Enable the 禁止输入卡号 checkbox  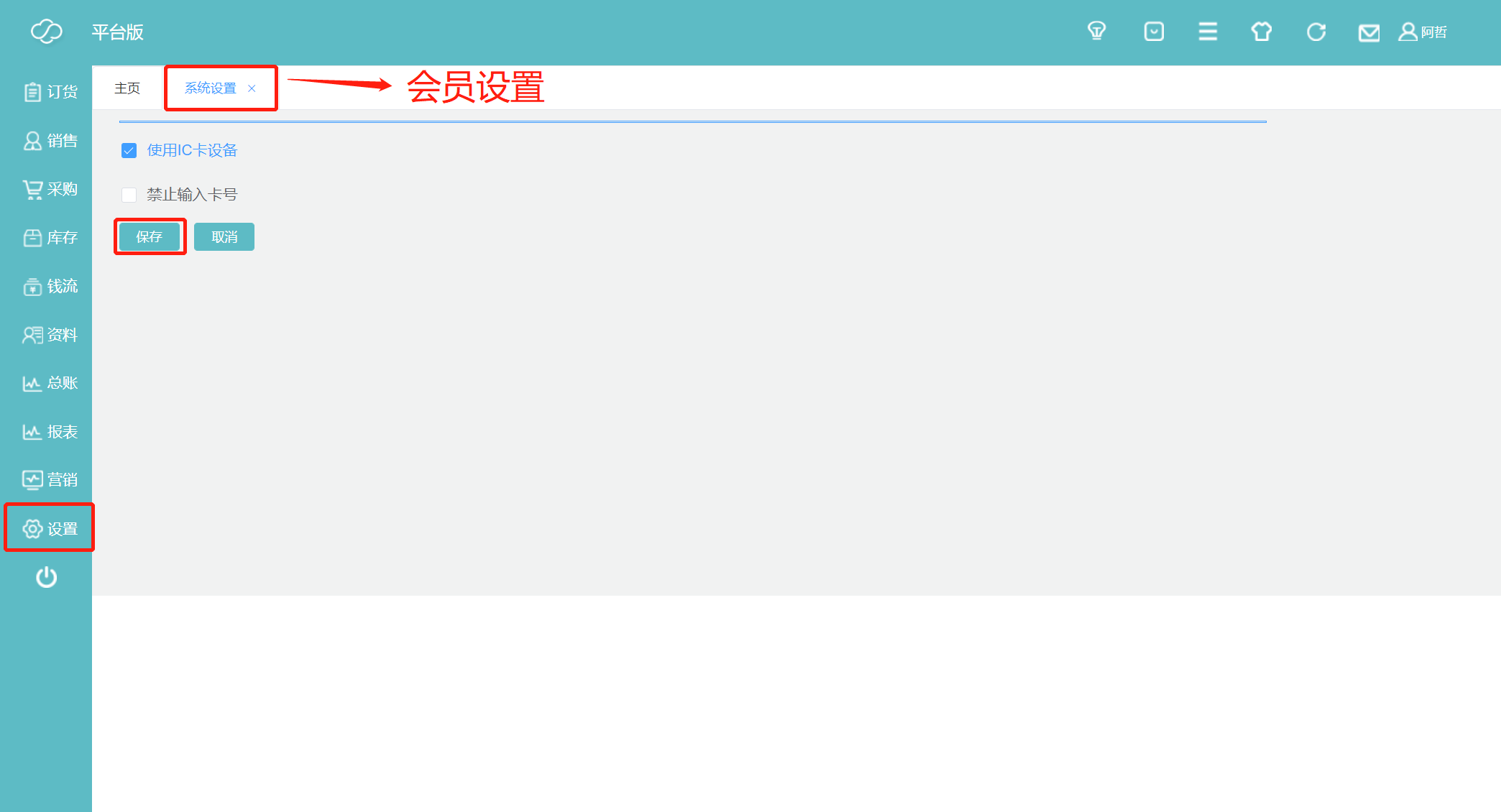(129, 195)
